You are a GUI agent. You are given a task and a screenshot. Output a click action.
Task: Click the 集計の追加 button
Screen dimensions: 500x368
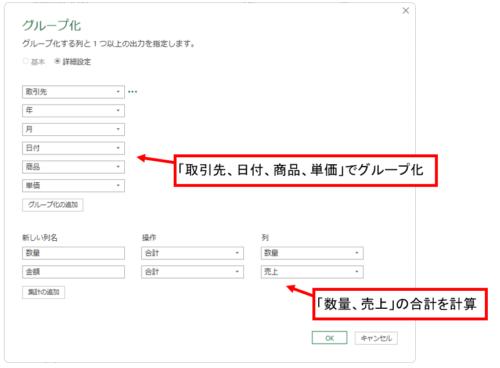coord(43,292)
